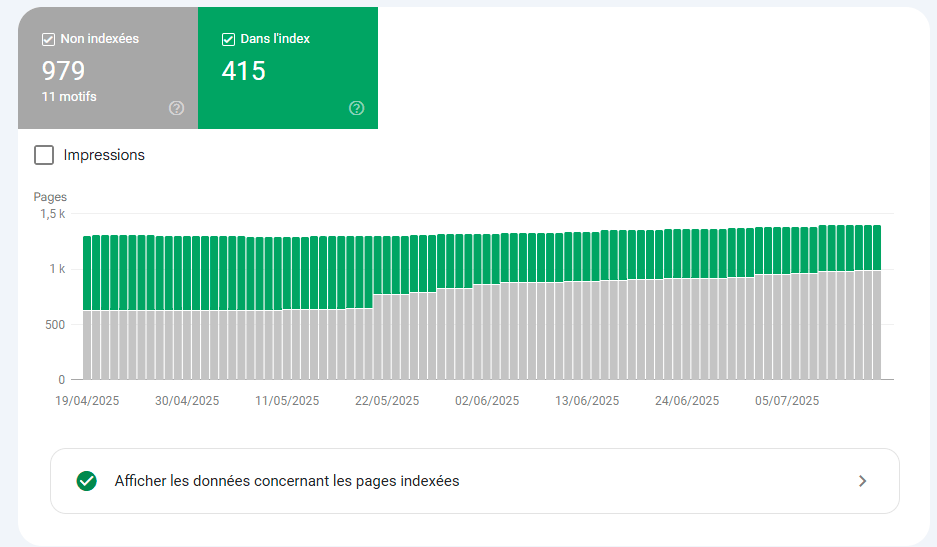Click the "1,5 k" y-axis label
The height and width of the screenshot is (547, 937).
click(52, 214)
